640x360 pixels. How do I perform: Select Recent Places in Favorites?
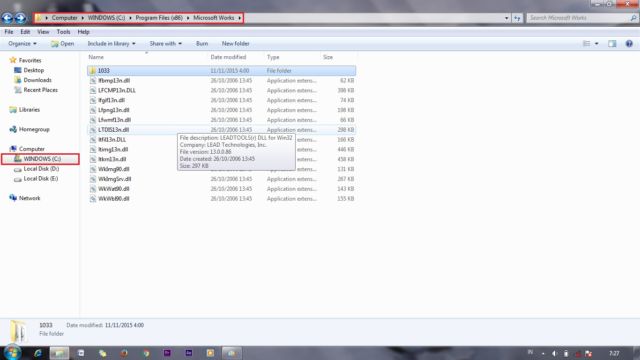tap(40, 90)
